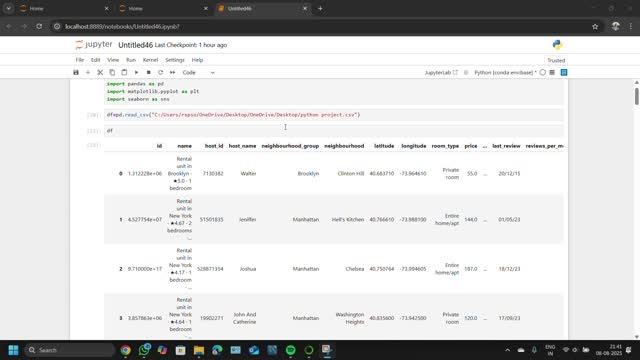Open the Settings menu
This screenshot has width=640, height=360.
coord(175,60)
